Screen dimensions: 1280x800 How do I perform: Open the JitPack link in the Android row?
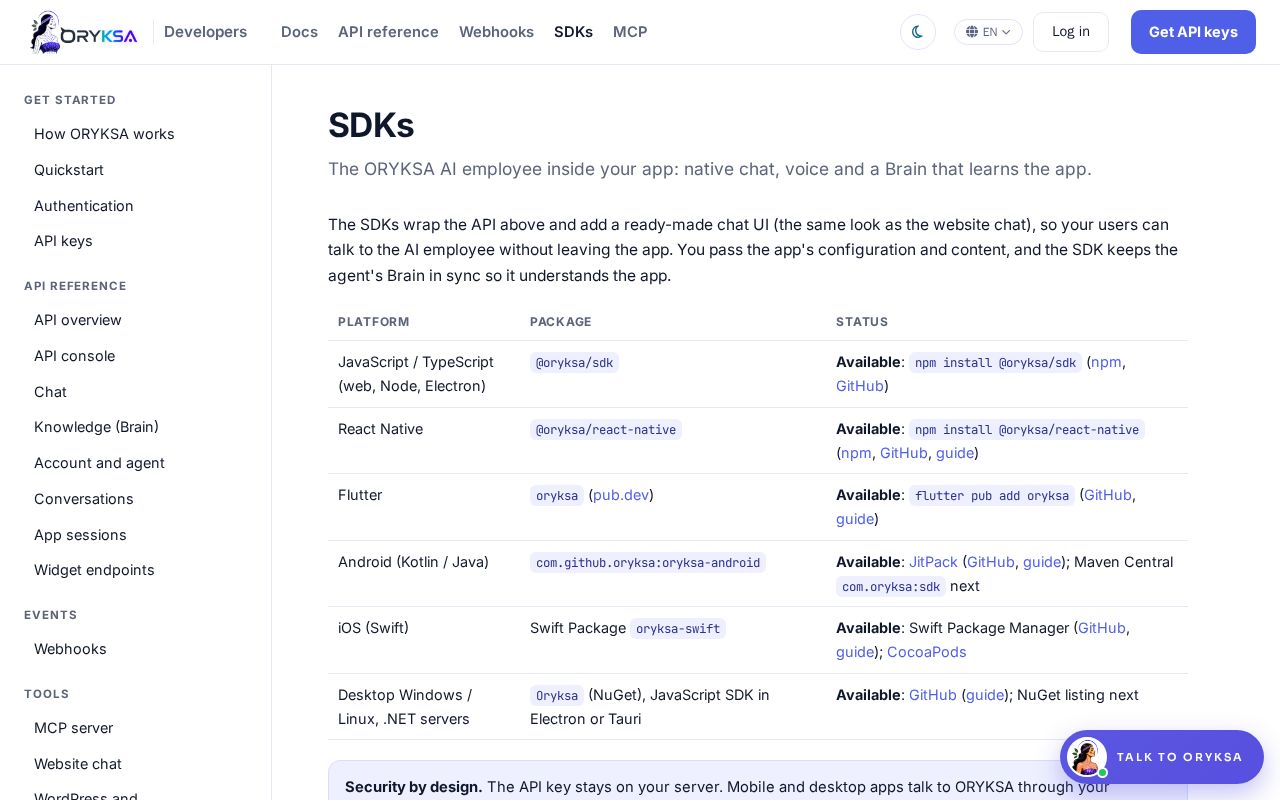933,562
